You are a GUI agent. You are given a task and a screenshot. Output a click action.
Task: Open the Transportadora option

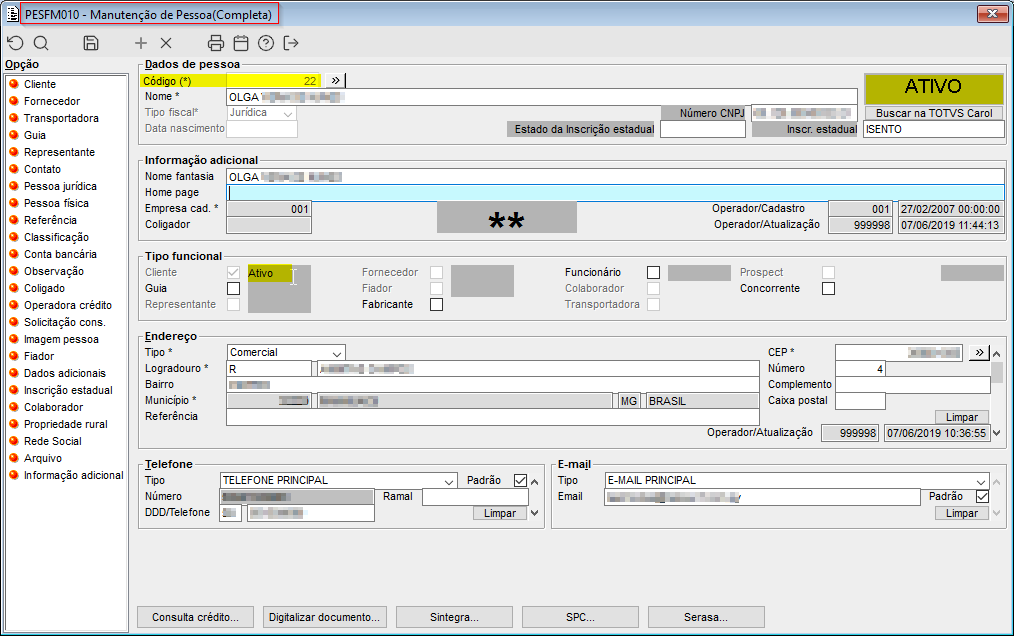[61, 118]
